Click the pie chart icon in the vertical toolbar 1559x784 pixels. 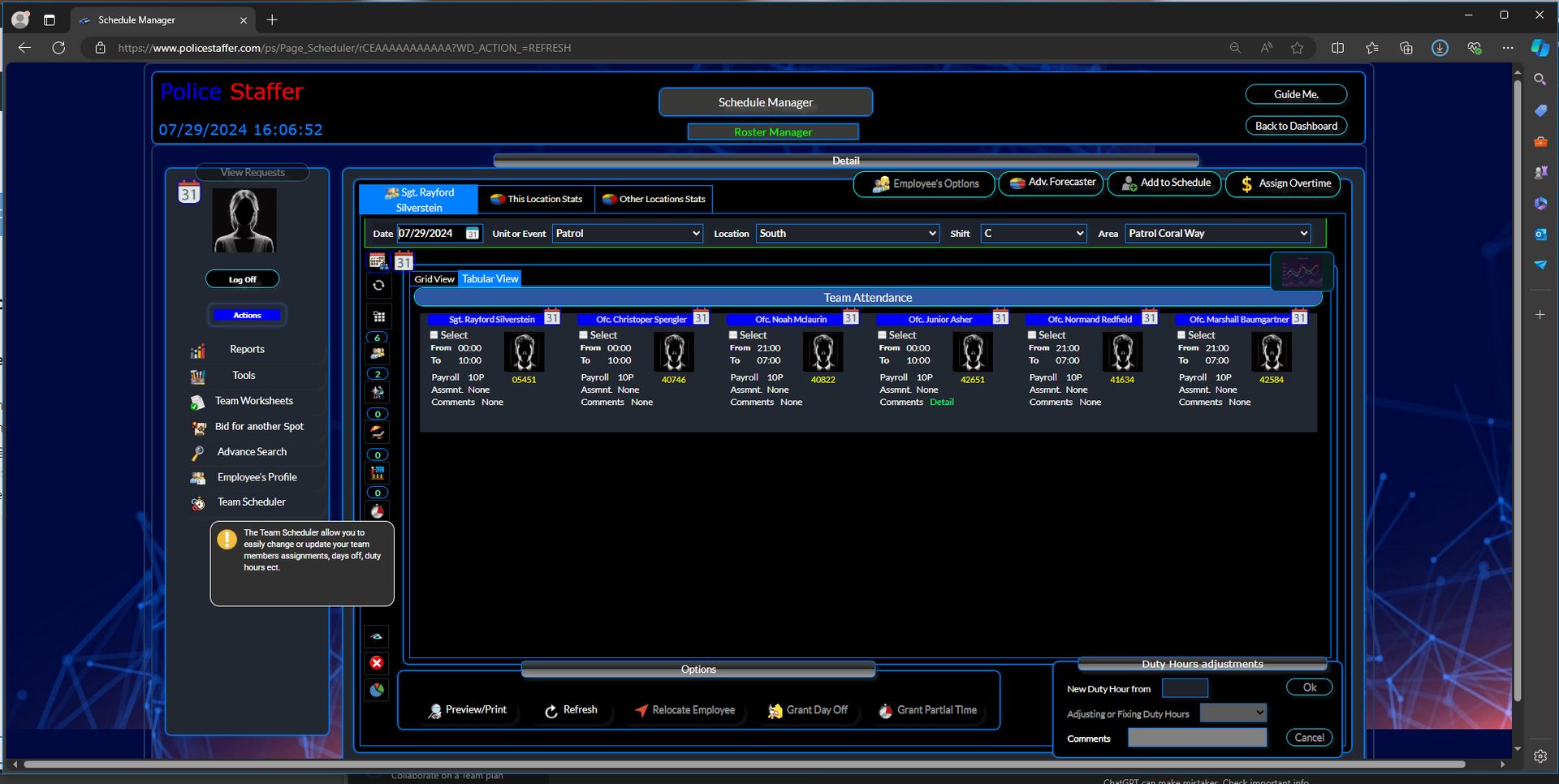pos(377,691)
